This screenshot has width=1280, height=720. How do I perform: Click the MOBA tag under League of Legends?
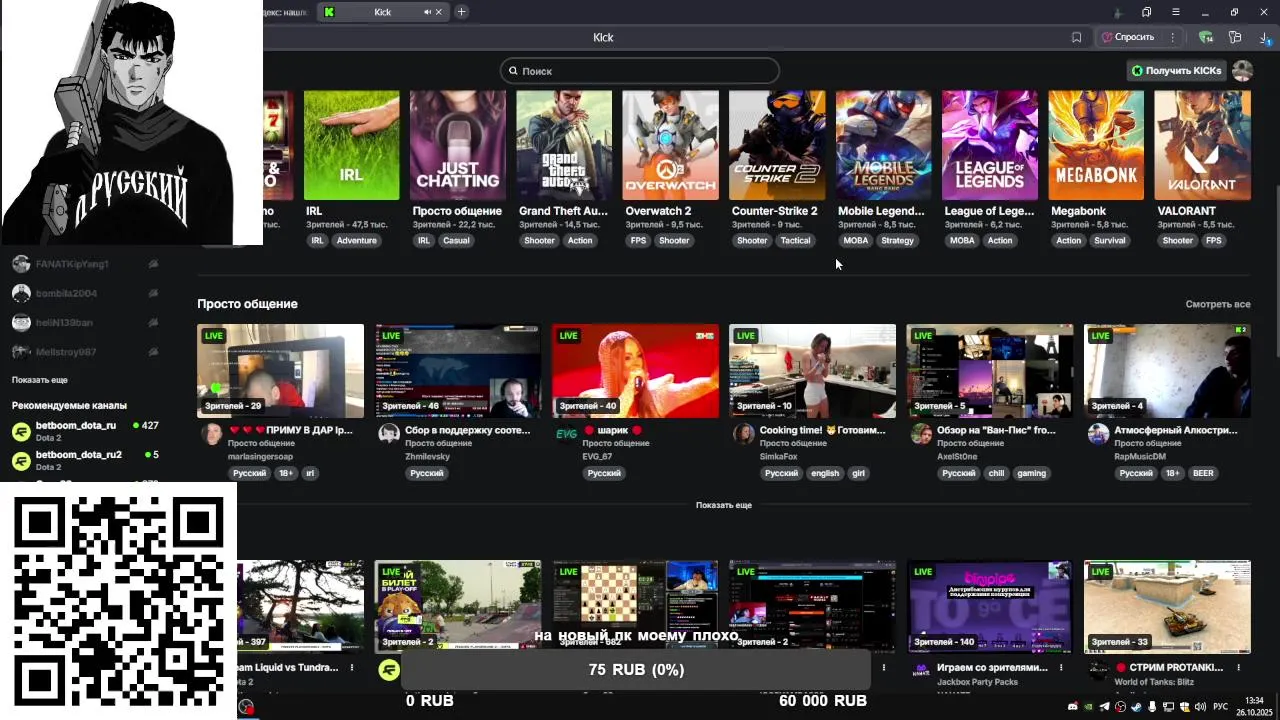[962, 240]
